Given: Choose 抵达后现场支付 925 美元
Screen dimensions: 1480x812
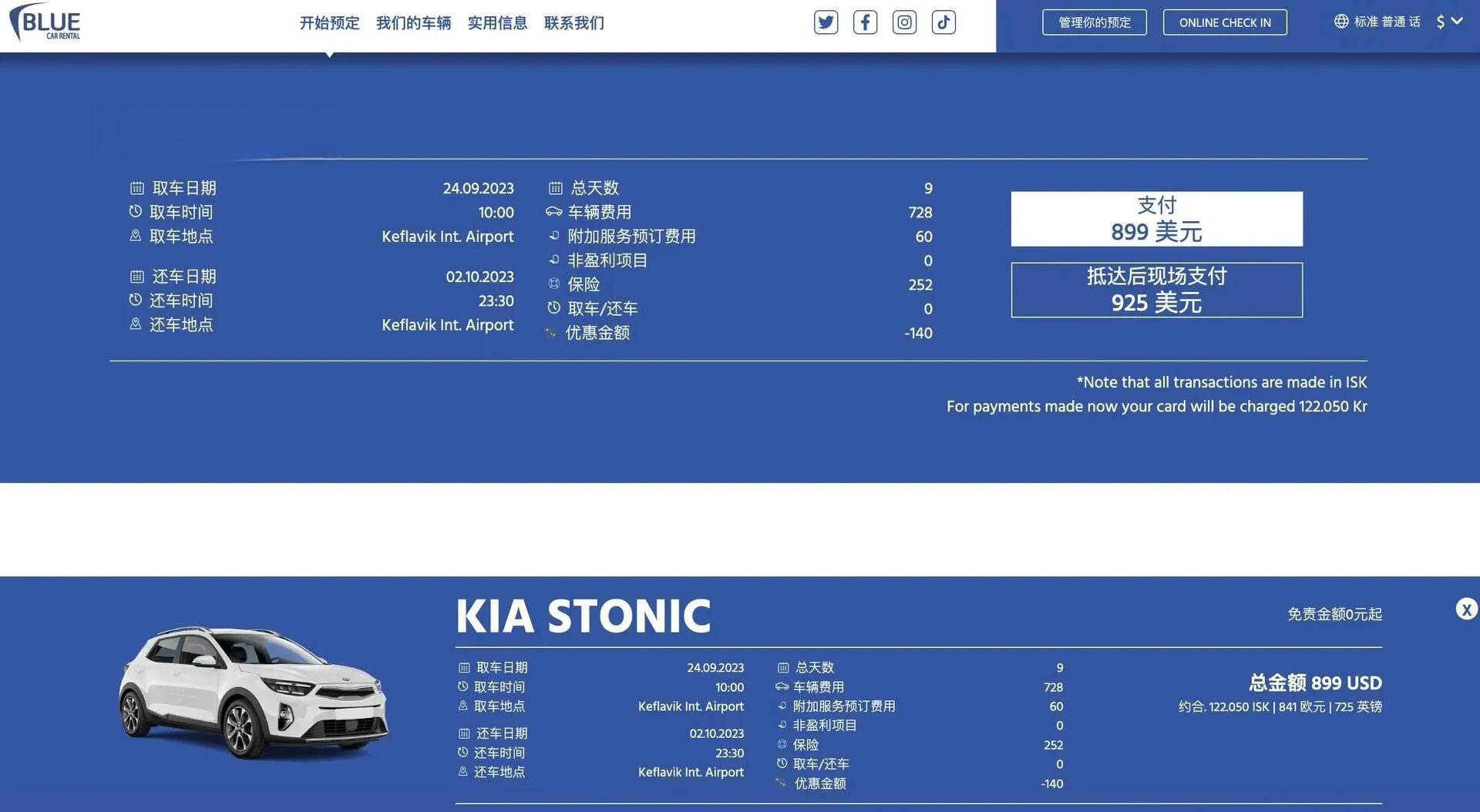Looking at the screenshot, I should pyautogui.click(x=1157, y=290).
